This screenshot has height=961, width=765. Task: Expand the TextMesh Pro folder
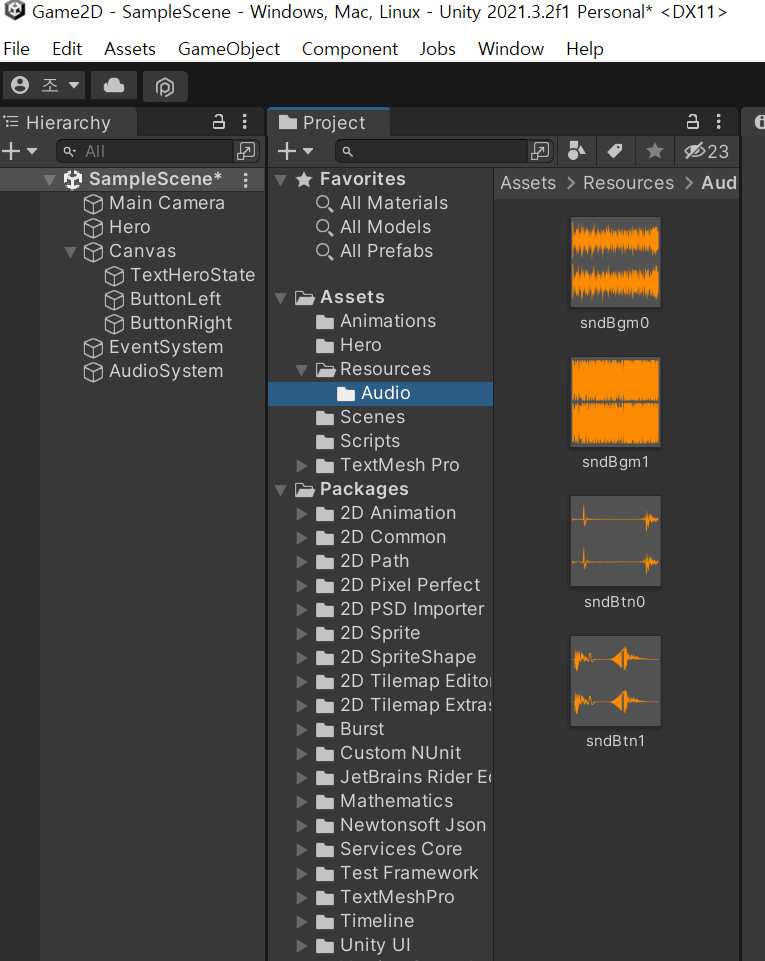[x=301, y=466]
